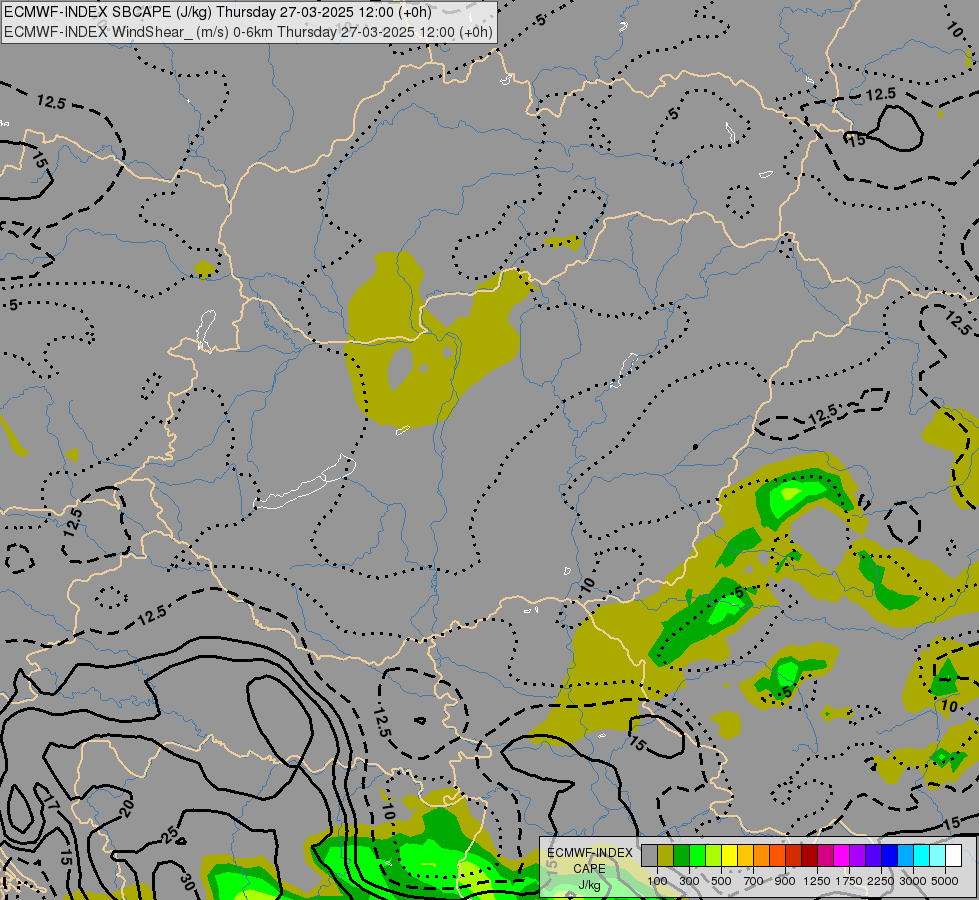Image resolution: width=979 pixels, height=900 pixels.
Task: Click the 'ECMWF-INDEX' legend heading
Action: (589, 853)
